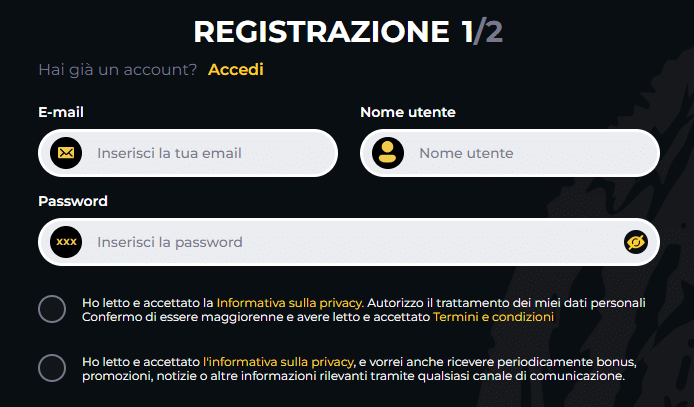Click the 'REGISTRAZIONE 1/2' heading

(348, 31)
